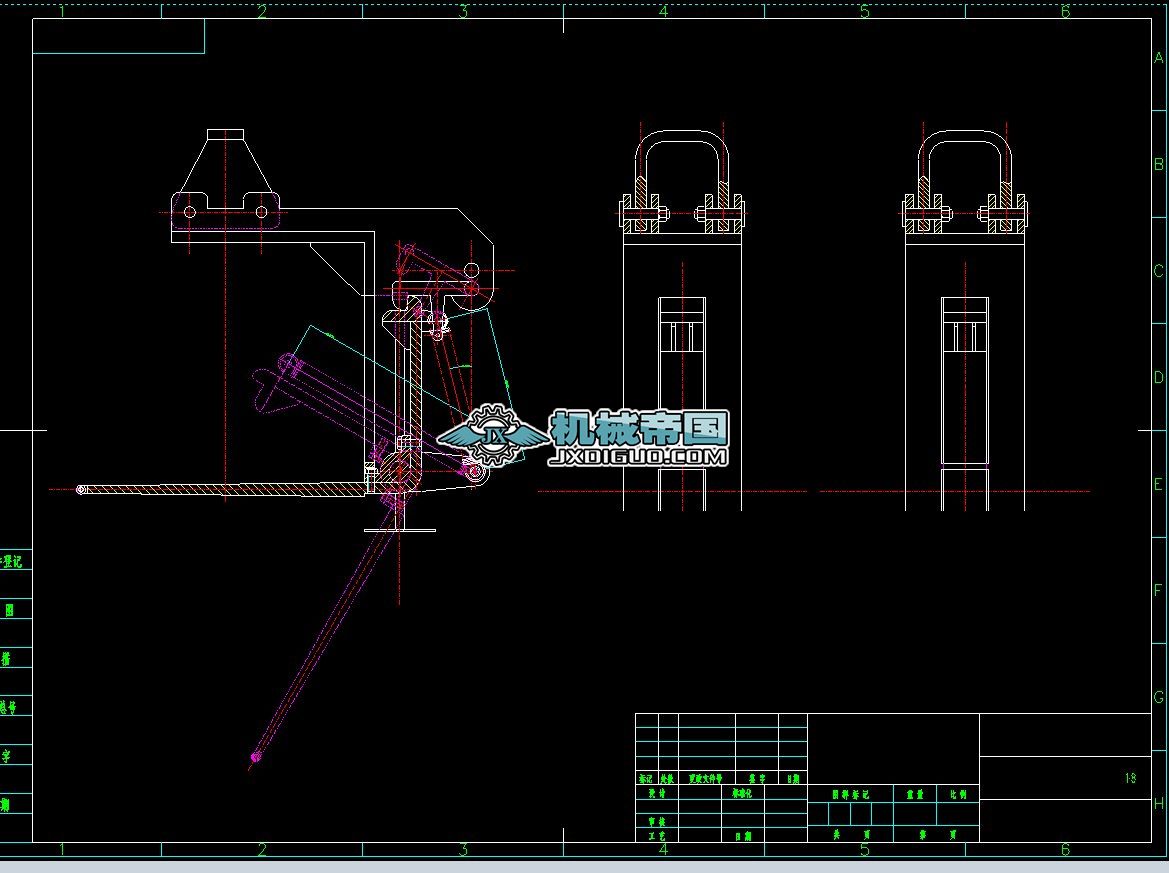The height and width of the screenshot is (873, 1169).
Task: Click zone number 2 on bottom border
Action: [x=262, y=849]
